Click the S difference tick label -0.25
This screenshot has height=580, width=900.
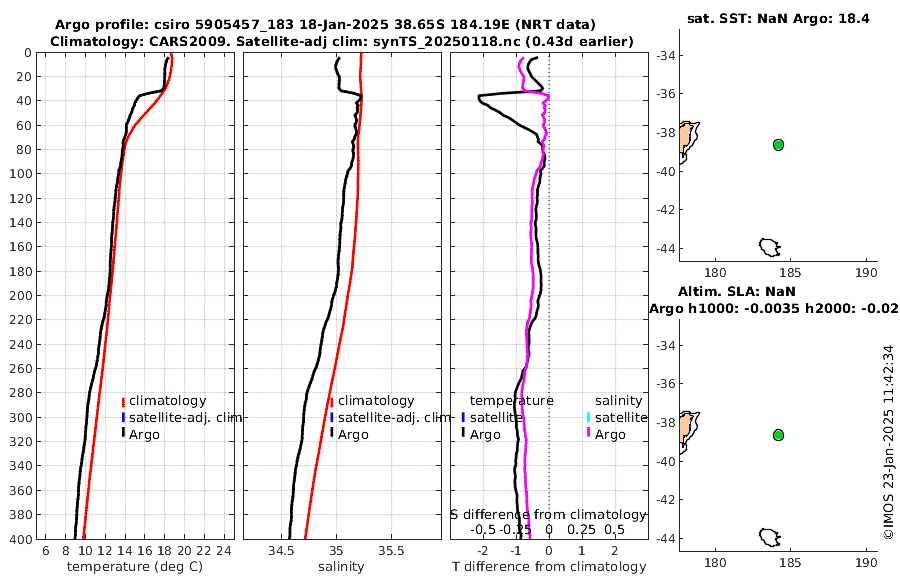[x=515, y=529]
